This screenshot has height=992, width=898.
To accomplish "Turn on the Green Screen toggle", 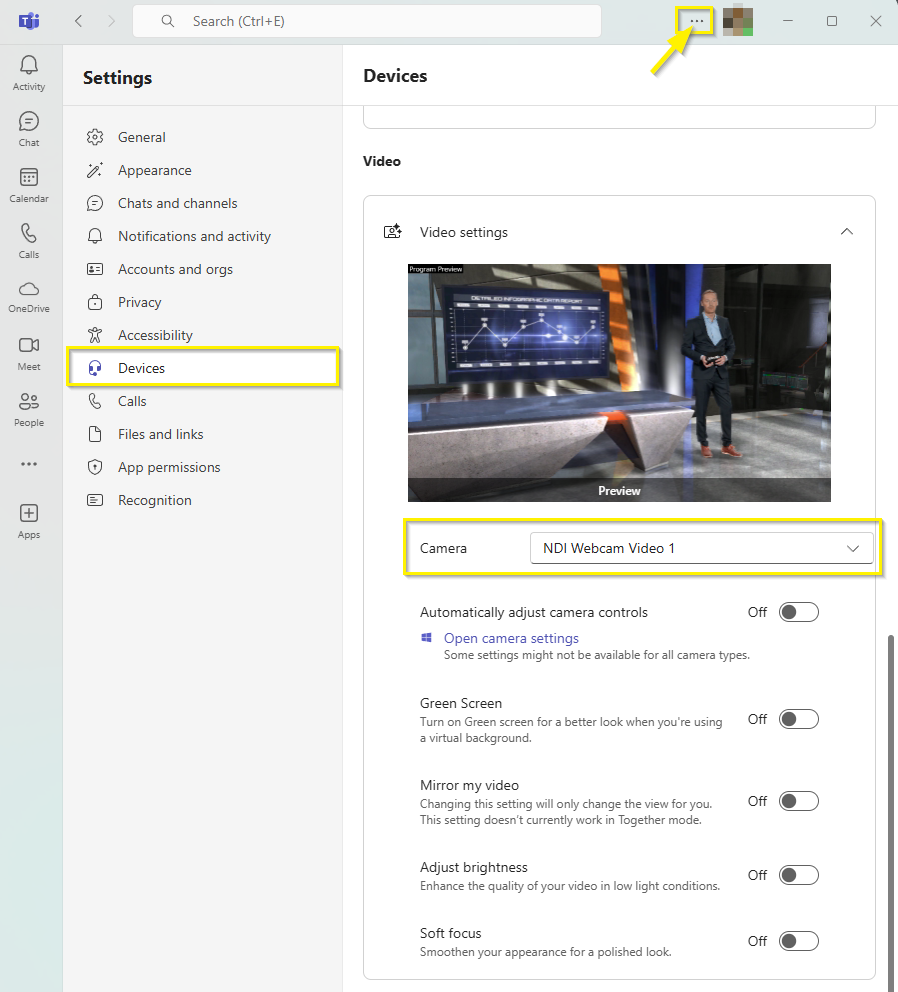I will (x=799, y=719).
